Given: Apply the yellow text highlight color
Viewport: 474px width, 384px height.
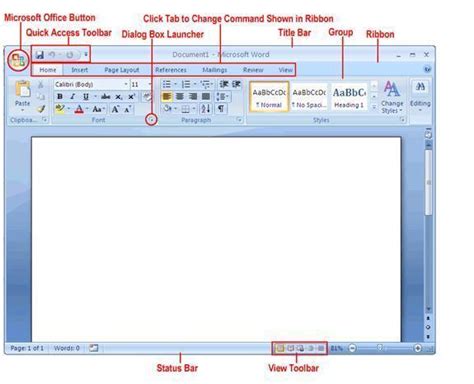Looking at the screenshot, I should (60, 109).
